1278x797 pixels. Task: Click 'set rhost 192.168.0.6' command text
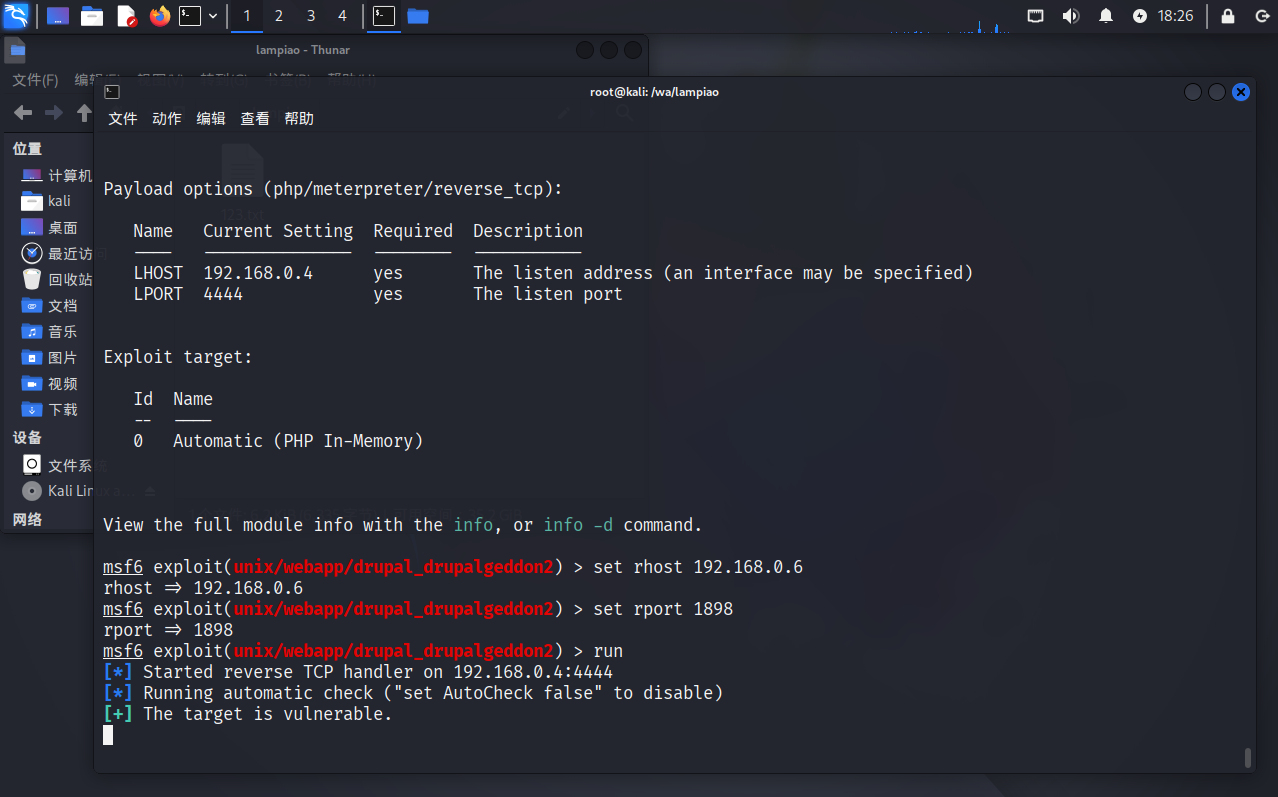(x=698, y=567)
